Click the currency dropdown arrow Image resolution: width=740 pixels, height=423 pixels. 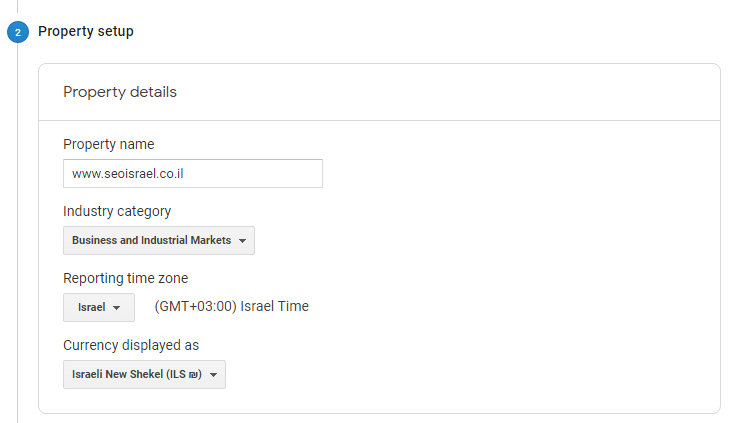[213, 375]
